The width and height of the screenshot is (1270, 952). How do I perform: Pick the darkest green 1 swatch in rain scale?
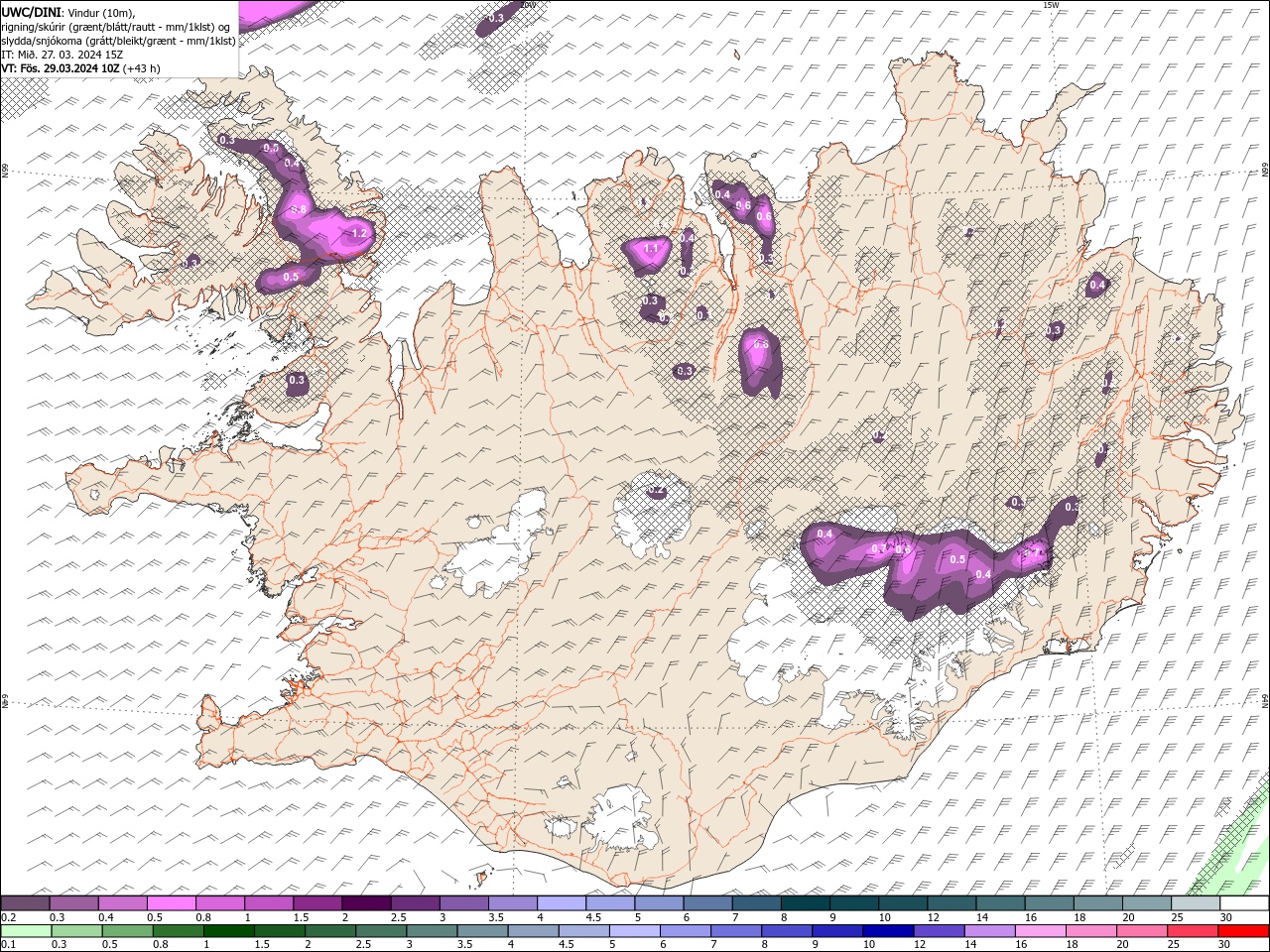pos(228,931)
